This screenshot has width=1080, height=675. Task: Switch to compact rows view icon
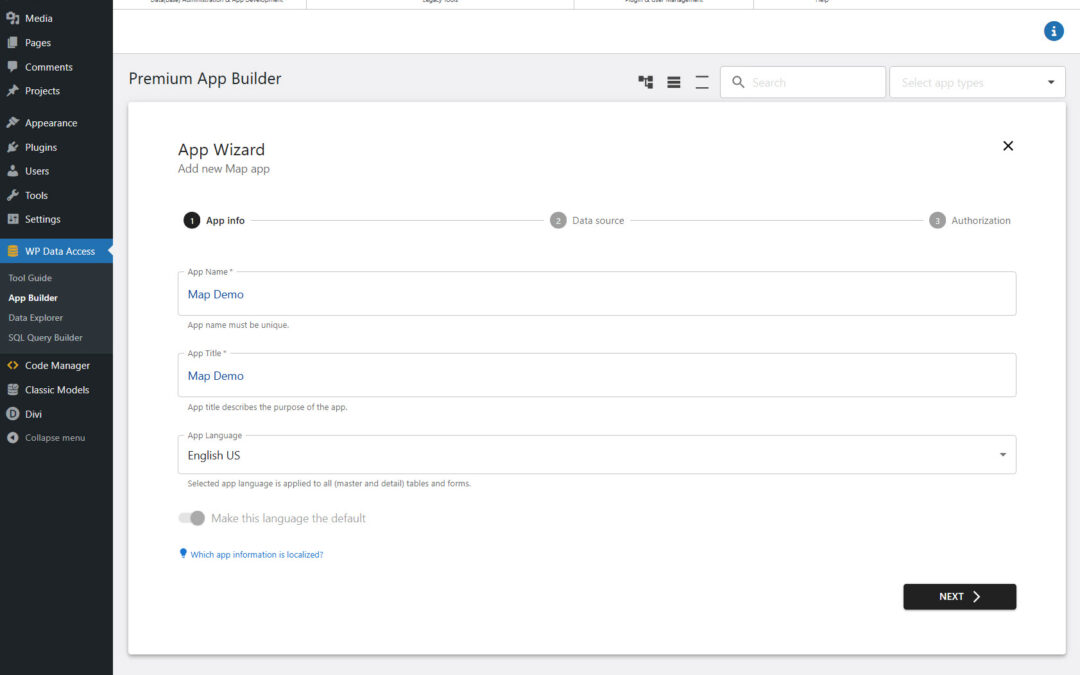(702, 83)
